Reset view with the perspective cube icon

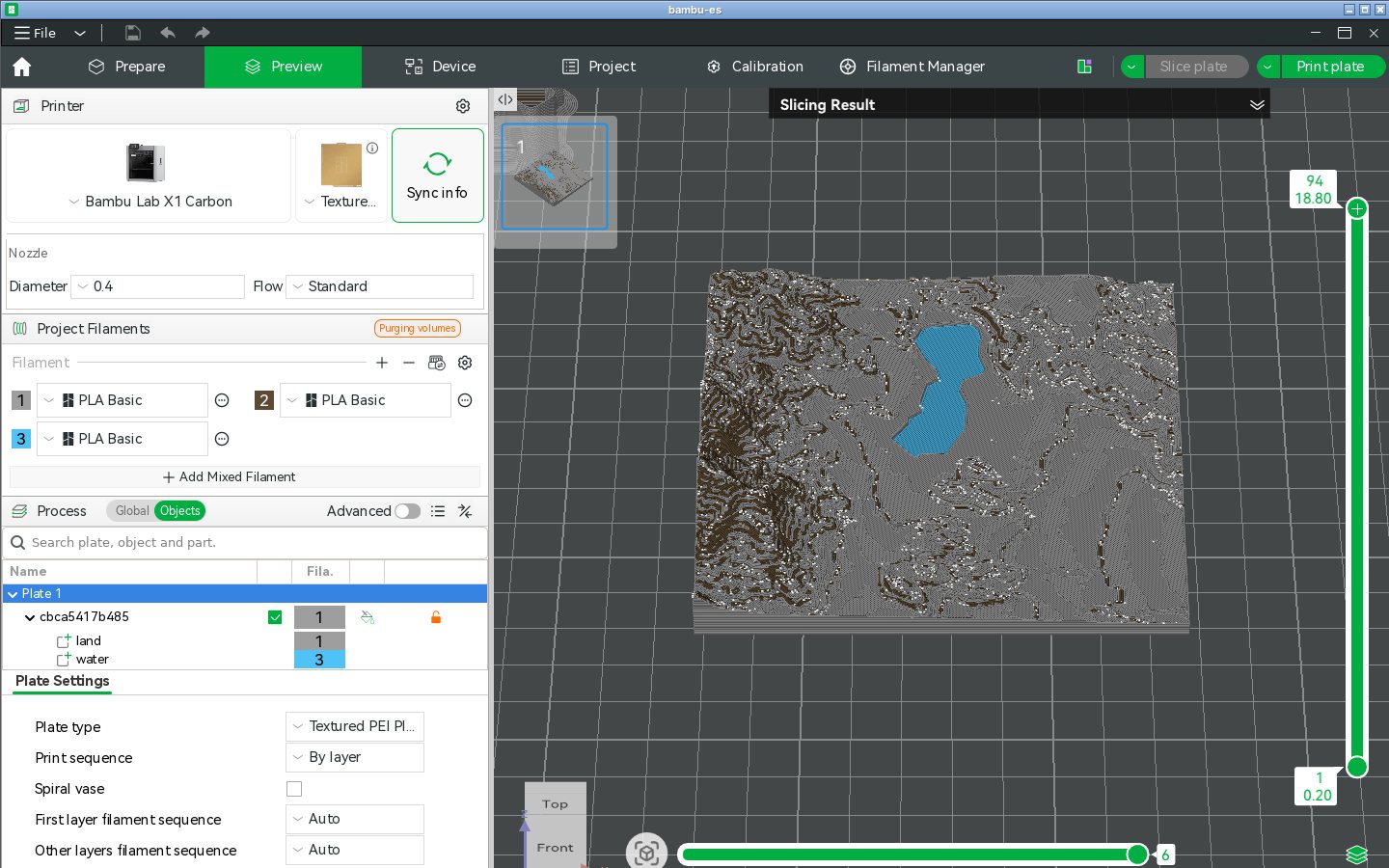[646, 853]
